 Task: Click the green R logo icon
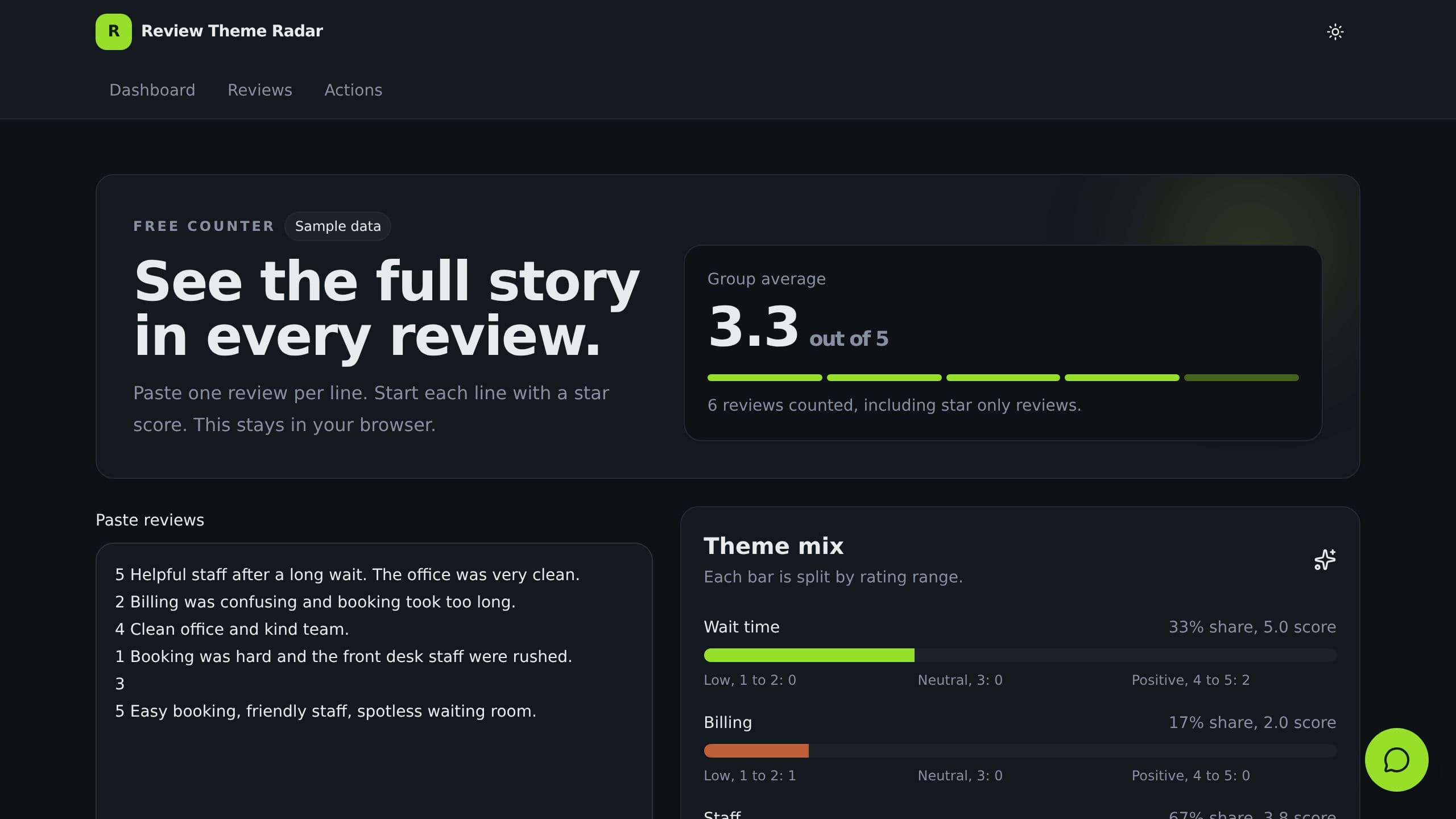tap(114, 31)
